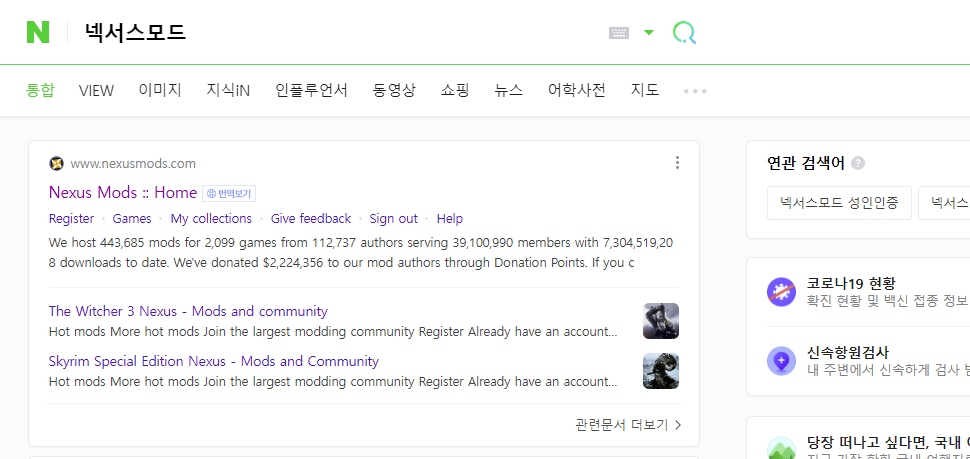Select the 뉴스 tab
970x459 pixels.
coord(509,90)
